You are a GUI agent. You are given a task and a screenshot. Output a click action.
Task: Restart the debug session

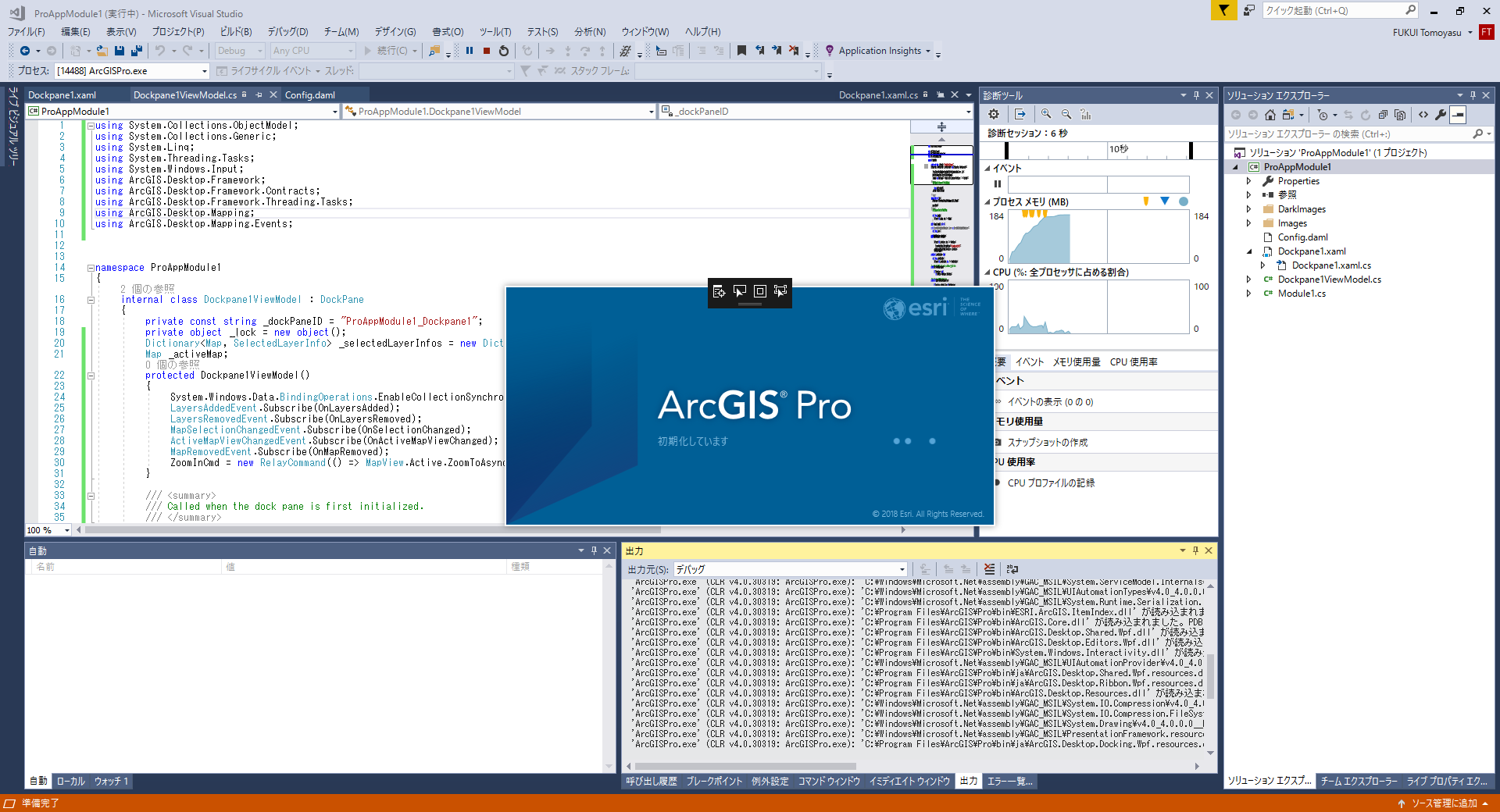point(504,51)
